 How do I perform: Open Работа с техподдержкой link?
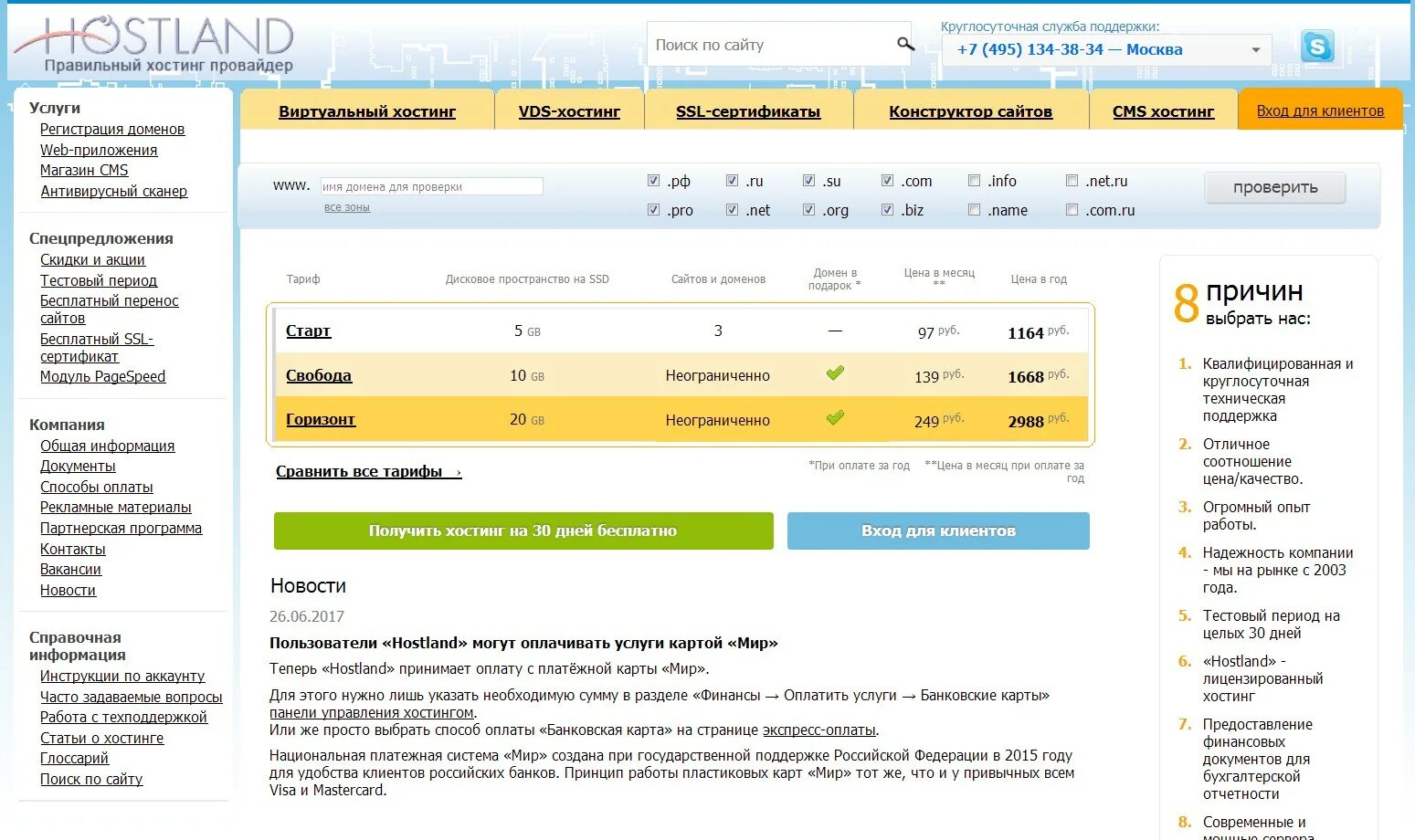(x=123, y=717)
